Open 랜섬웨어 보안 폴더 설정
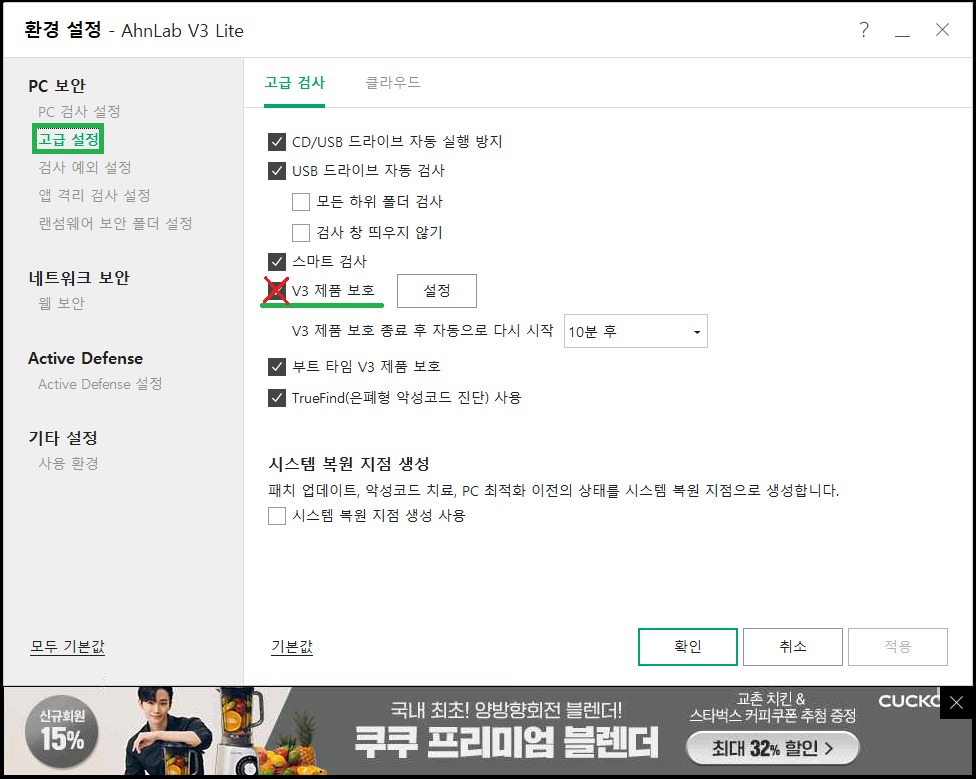 (x=115, y=223)
